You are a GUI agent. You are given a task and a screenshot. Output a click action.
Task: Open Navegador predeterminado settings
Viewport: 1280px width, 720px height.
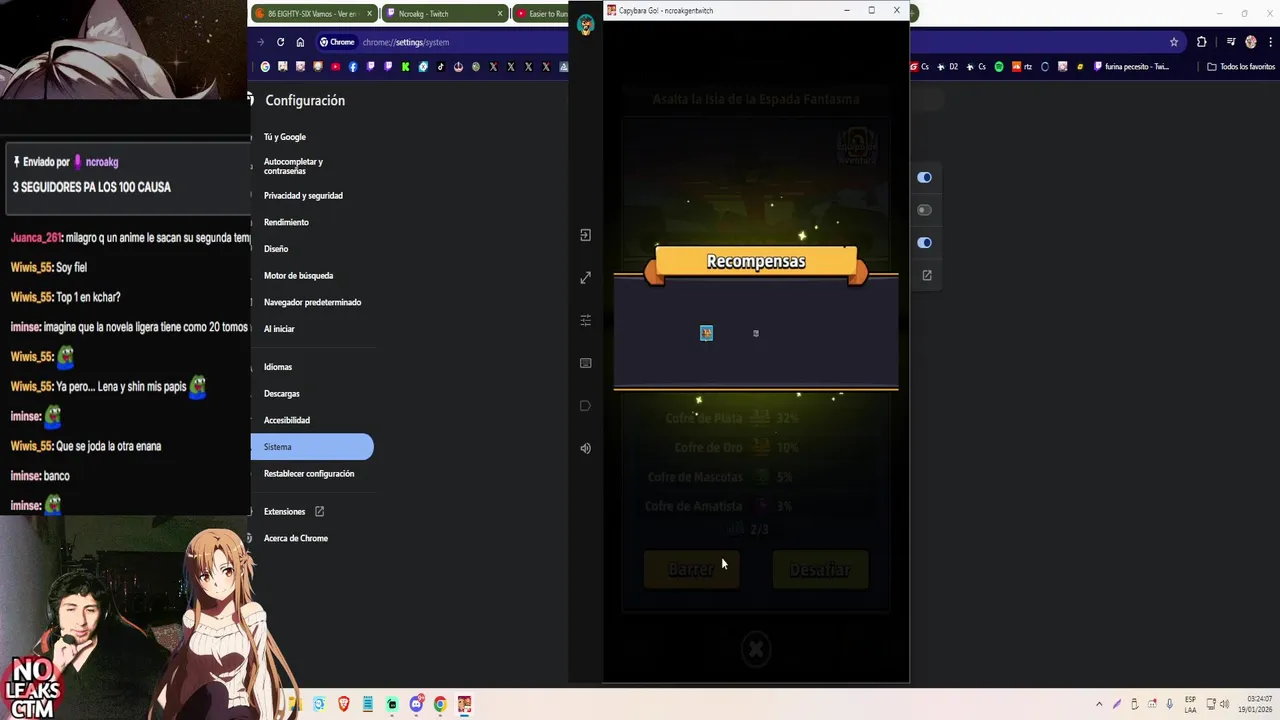[x=312, y=302]
